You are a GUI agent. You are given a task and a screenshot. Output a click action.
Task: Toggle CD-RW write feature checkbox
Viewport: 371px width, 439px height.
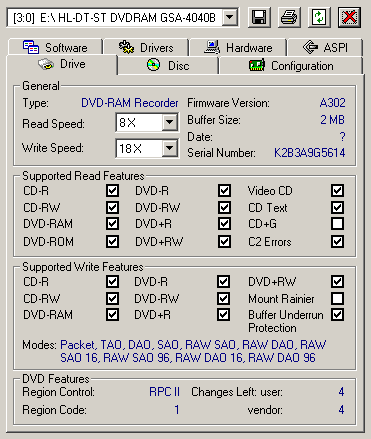coord(112,298)
